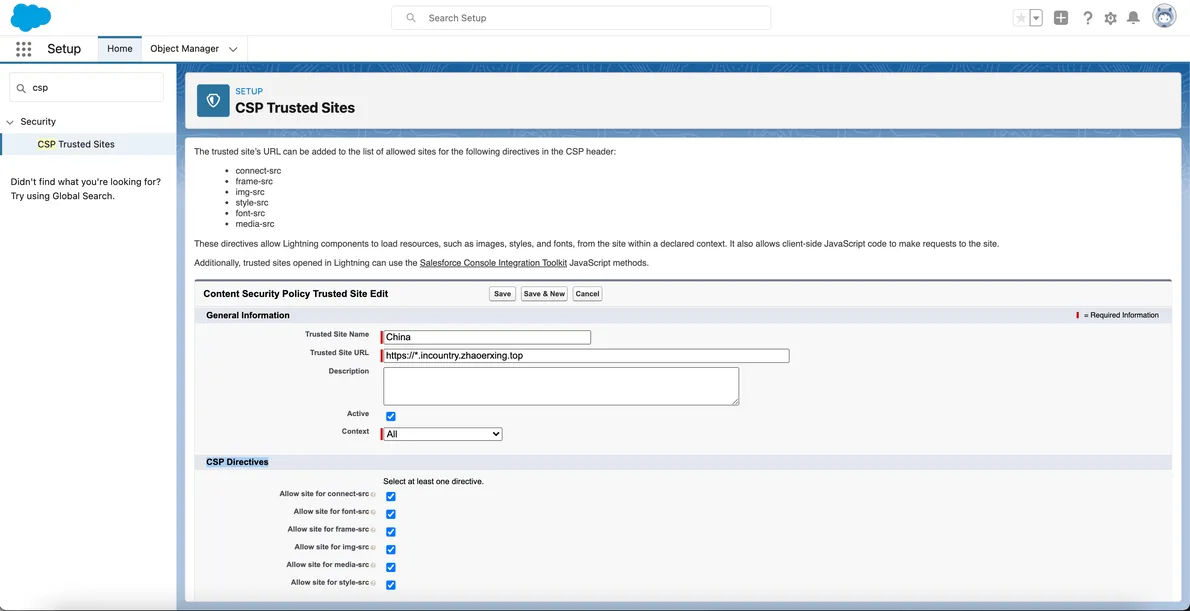Toggle Allow site for connect-src checkbox
The width and height of the screenshot is (1190, 611).
pos(391,496)
